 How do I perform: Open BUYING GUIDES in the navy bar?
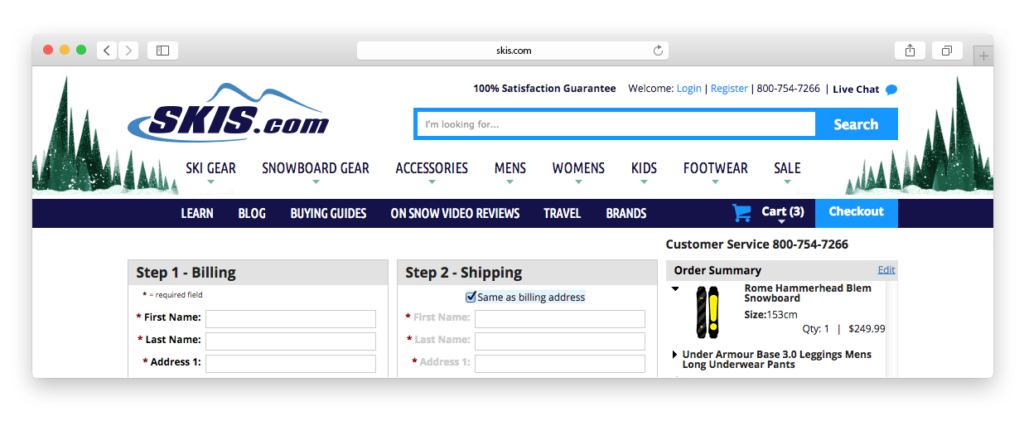(x=328, y=213)
